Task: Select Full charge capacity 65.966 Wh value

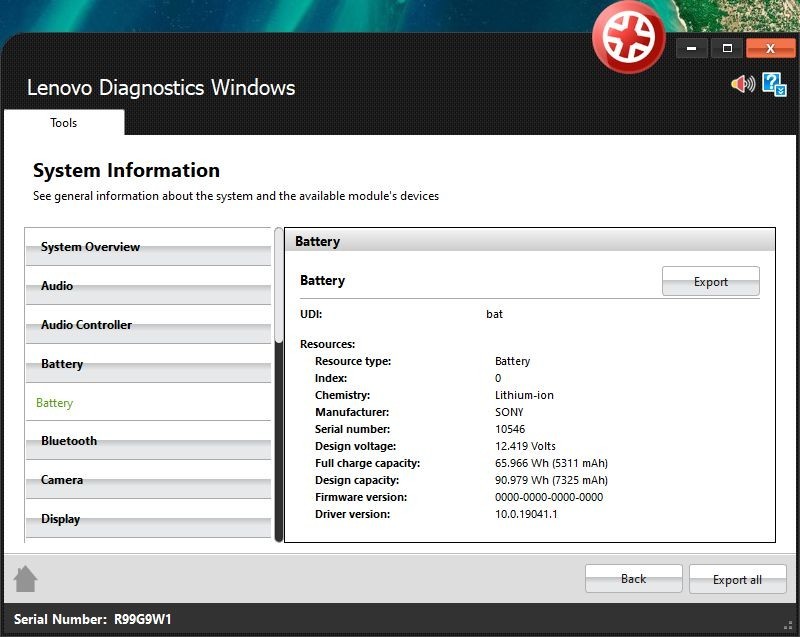Action: click(x=551, y=463)
